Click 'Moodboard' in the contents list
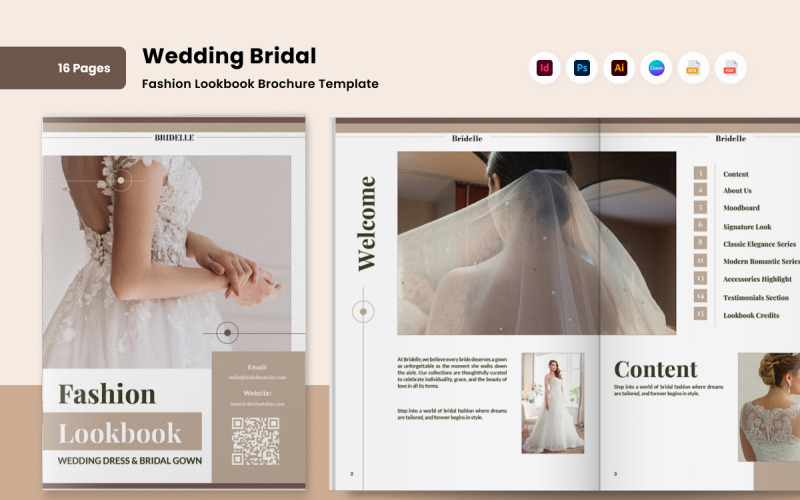 click(741, 208)
